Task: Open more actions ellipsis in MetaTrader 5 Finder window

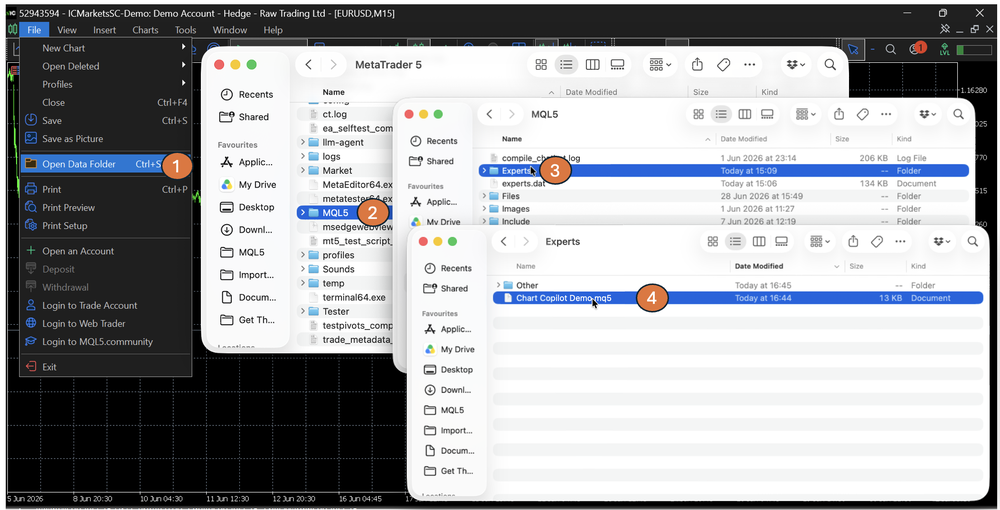Action: [x=749, y=64]
